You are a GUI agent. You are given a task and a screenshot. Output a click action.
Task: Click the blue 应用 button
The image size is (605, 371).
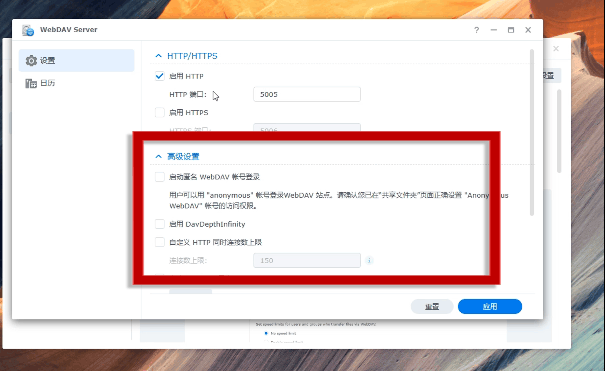[x=490, y=307]
